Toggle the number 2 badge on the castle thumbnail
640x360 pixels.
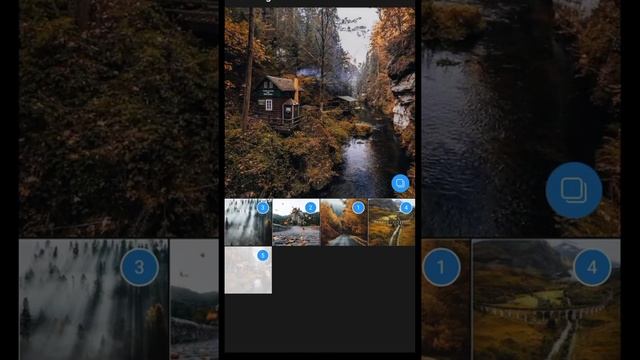(x=311, y=208)
